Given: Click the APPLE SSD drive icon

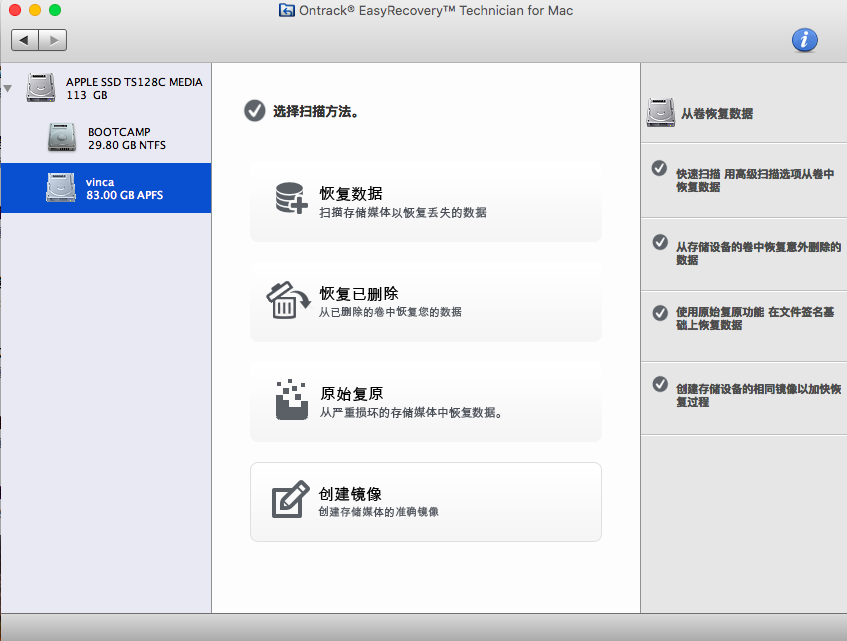Looking at the screenshot, I should point(41,88).
